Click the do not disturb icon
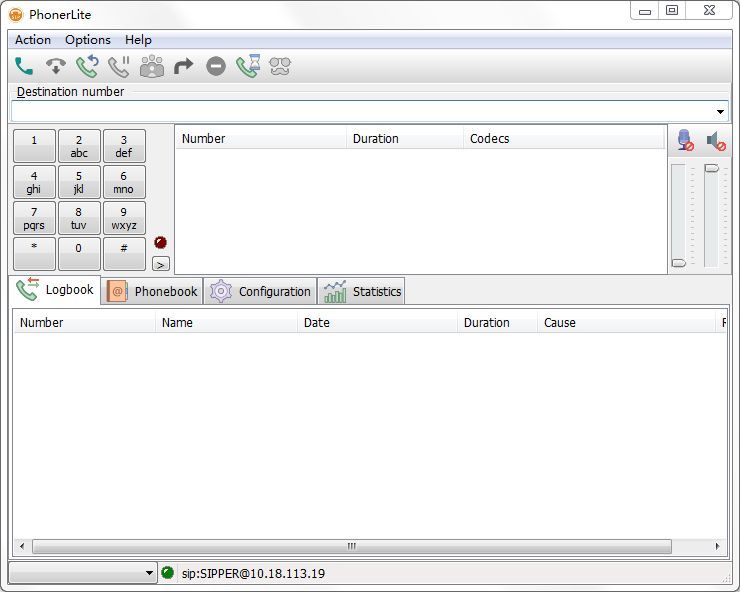740x592 pixels. click(x=216, y=67)
